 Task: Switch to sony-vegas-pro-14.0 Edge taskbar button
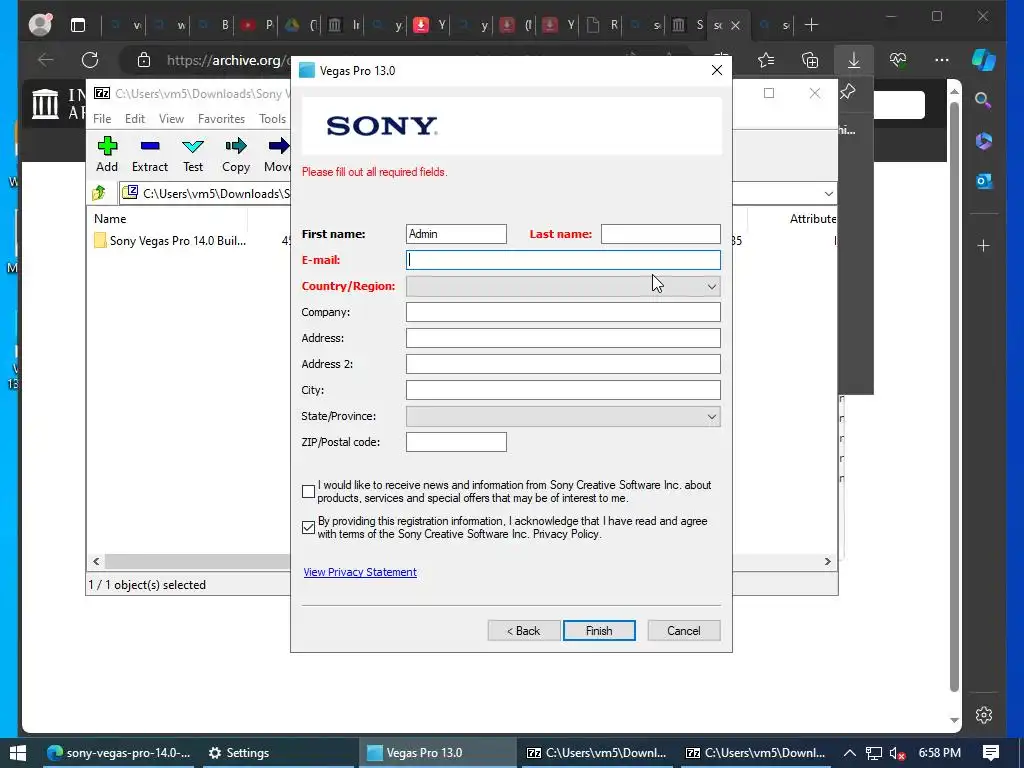pyautogui.click(x=120, y=753)
